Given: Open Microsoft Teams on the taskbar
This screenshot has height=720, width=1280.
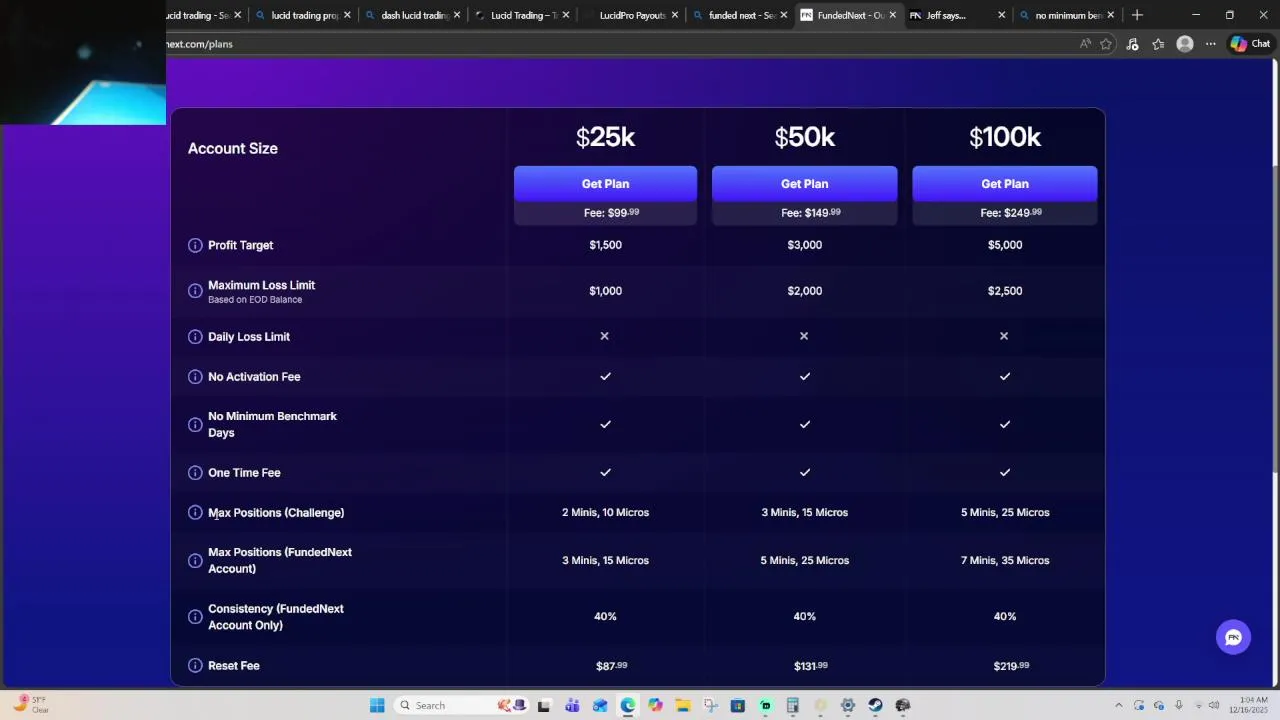Looking at the screenshot, I should (x=572, y=705).
